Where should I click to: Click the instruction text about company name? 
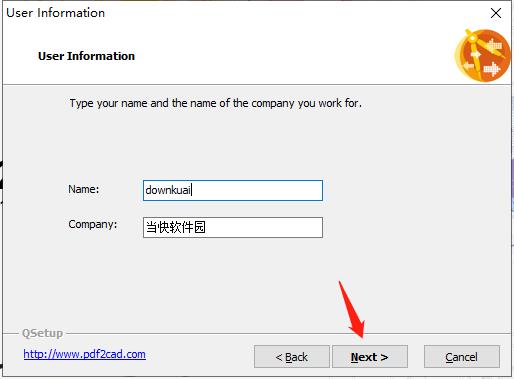(215, 103)
